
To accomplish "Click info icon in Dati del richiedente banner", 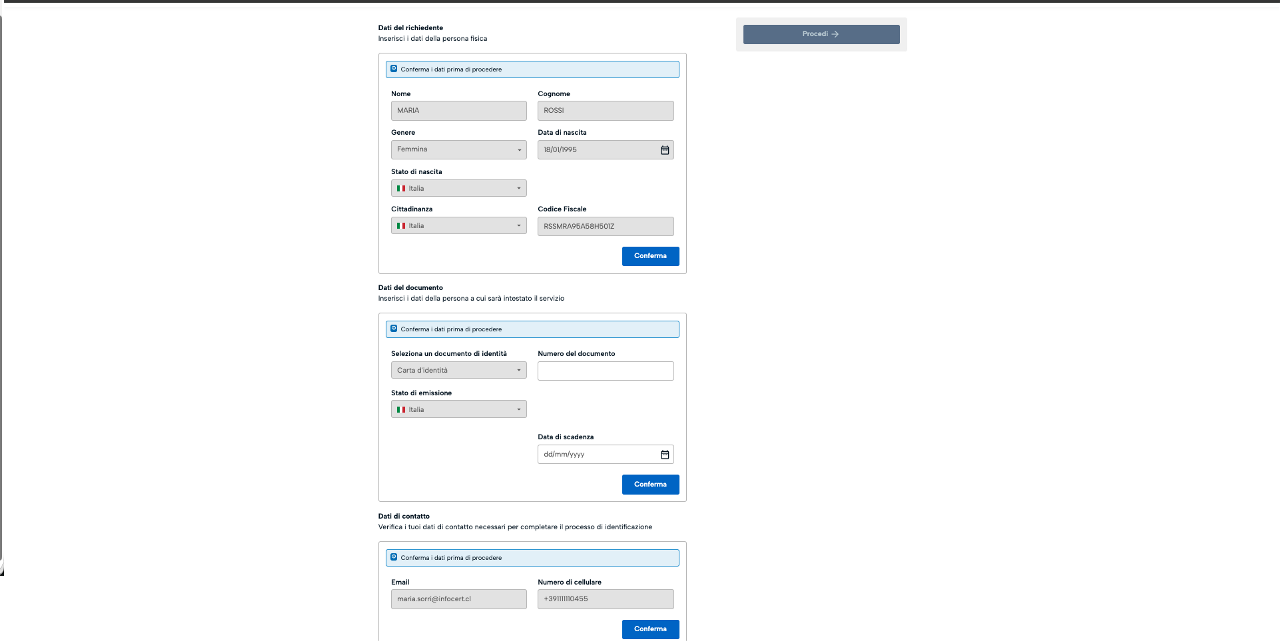I will click(394, 70).
